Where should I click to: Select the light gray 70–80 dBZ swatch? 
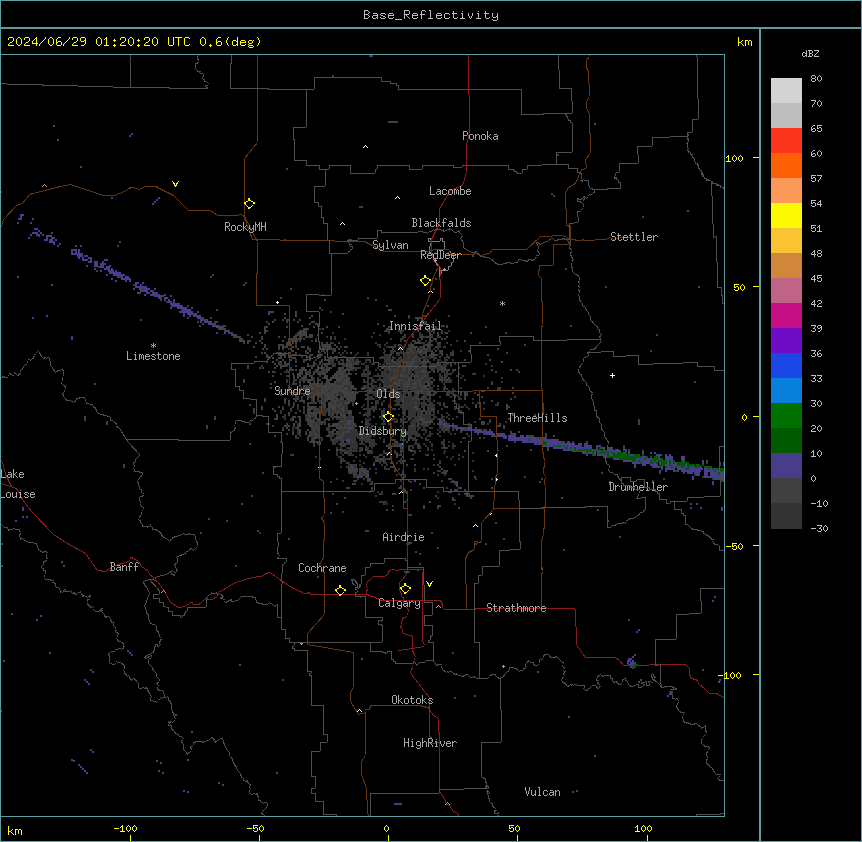[x=786, y=91]
